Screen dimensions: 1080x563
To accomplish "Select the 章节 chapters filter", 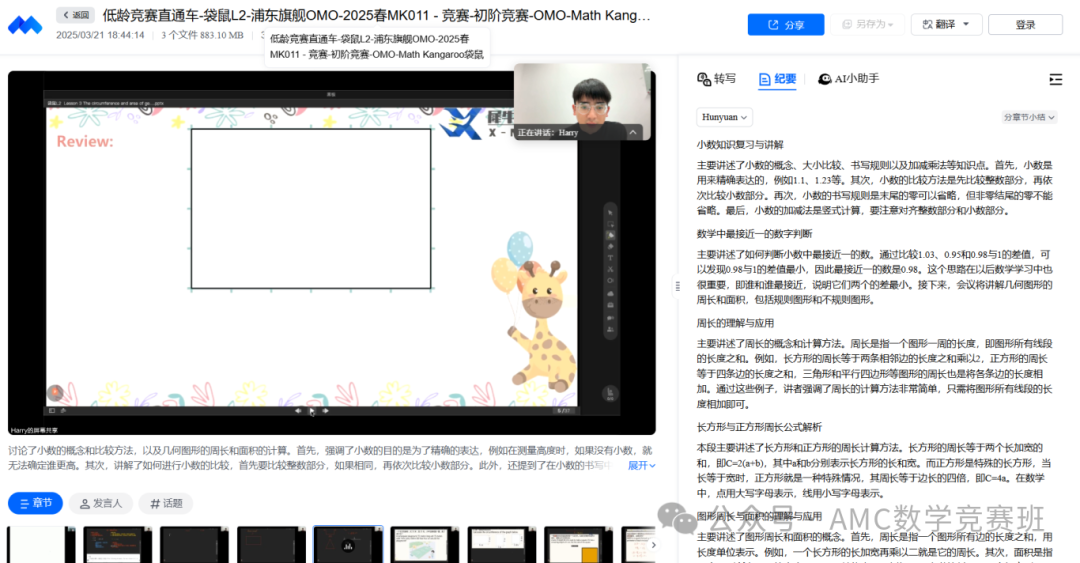I will pos(36,503).
